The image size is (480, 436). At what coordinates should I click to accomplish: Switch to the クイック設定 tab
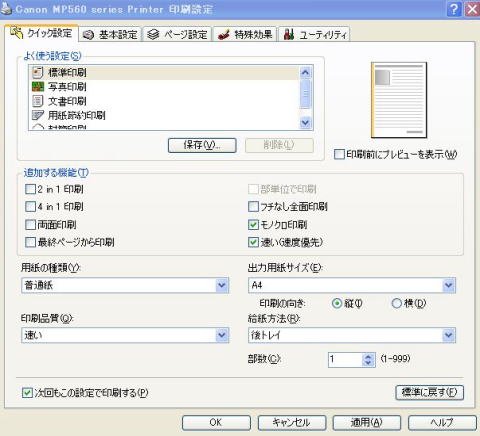click(x=41, y=33)
